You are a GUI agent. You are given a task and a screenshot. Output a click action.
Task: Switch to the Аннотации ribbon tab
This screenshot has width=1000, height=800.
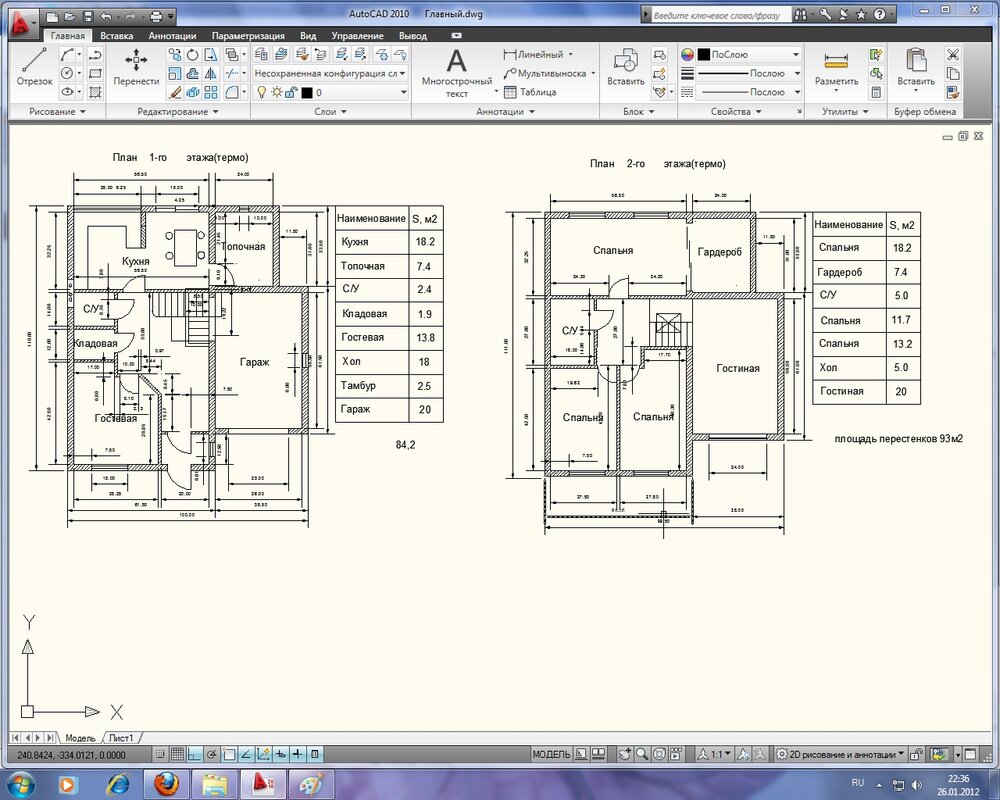click(172, 36)
